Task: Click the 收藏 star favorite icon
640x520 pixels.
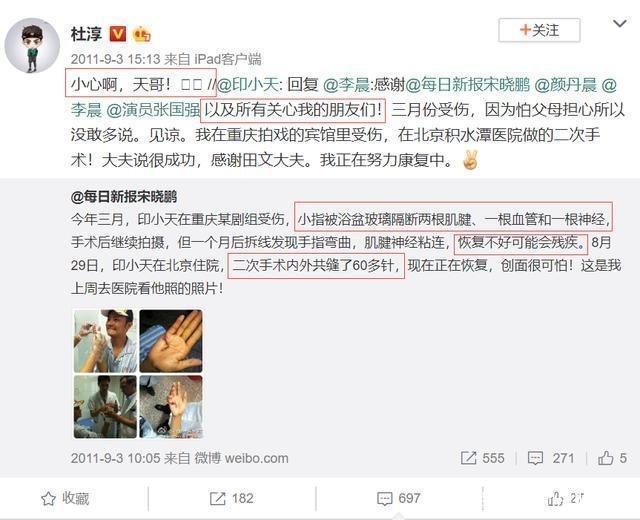Action: click(x=48, y=499)
